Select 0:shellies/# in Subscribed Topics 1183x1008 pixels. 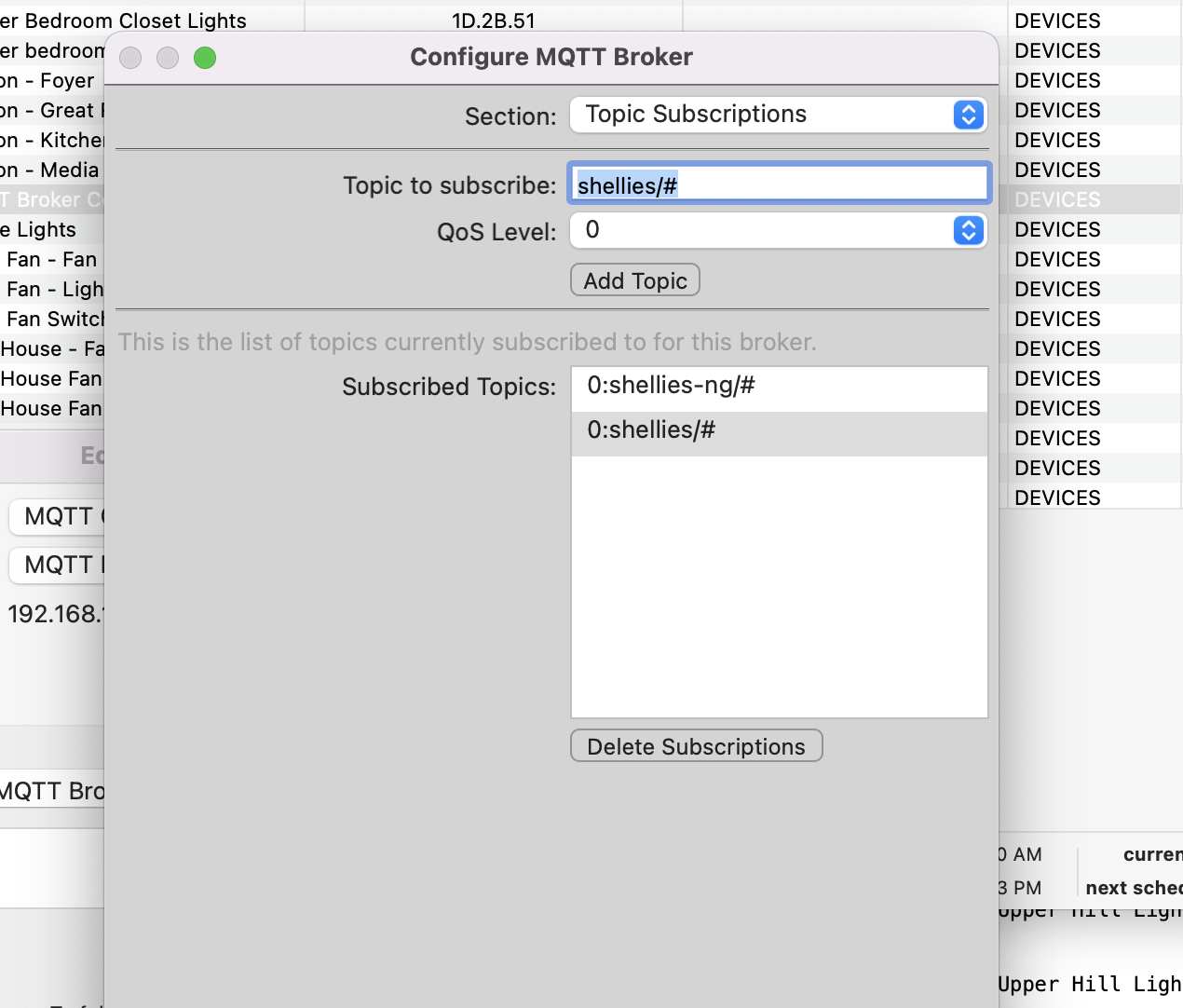click(779, 432)
